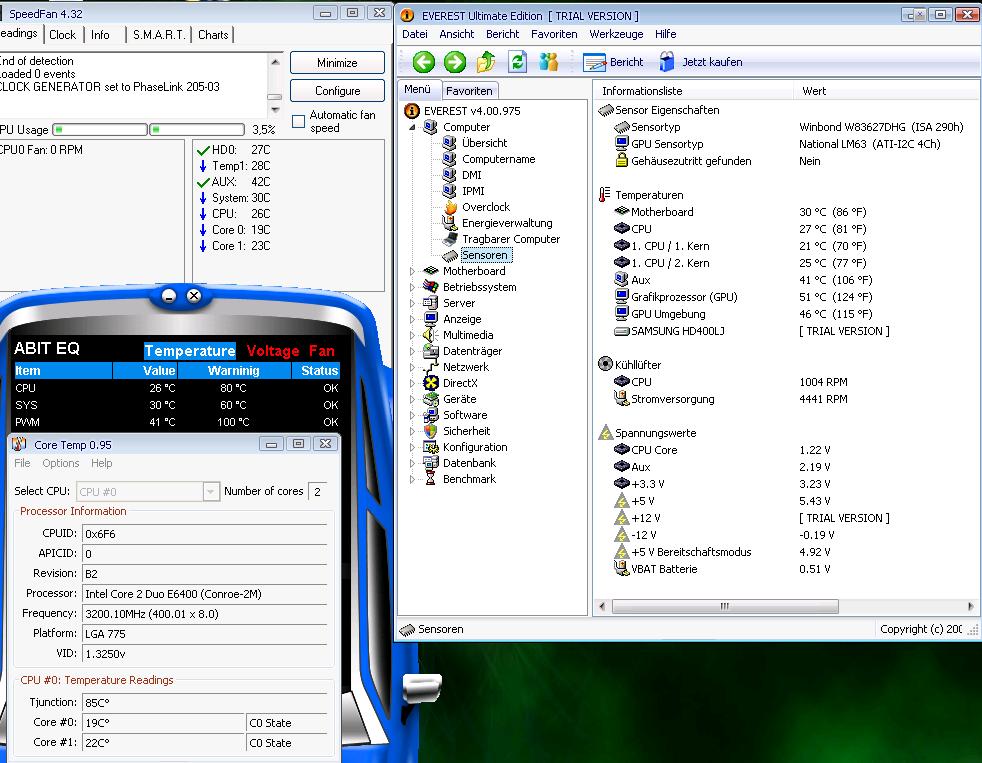This screenshot has width=982, height=763.
Task: Select the EVEREST v4.00.975 root node
Action: click(472, 111)
